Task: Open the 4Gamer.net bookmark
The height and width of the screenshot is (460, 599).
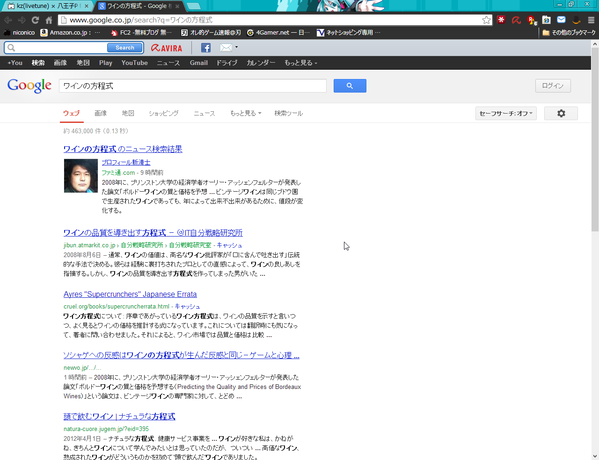Action: (278, 32)
